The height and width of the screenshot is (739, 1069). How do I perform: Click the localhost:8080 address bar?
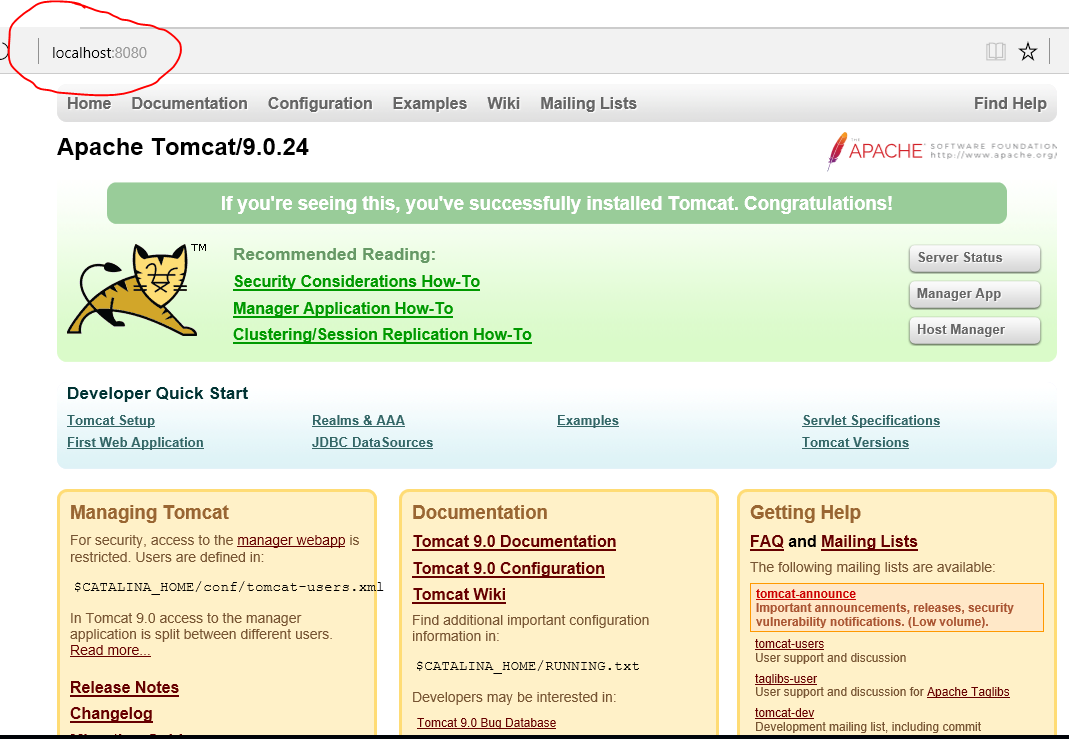(x=100, y=52)
